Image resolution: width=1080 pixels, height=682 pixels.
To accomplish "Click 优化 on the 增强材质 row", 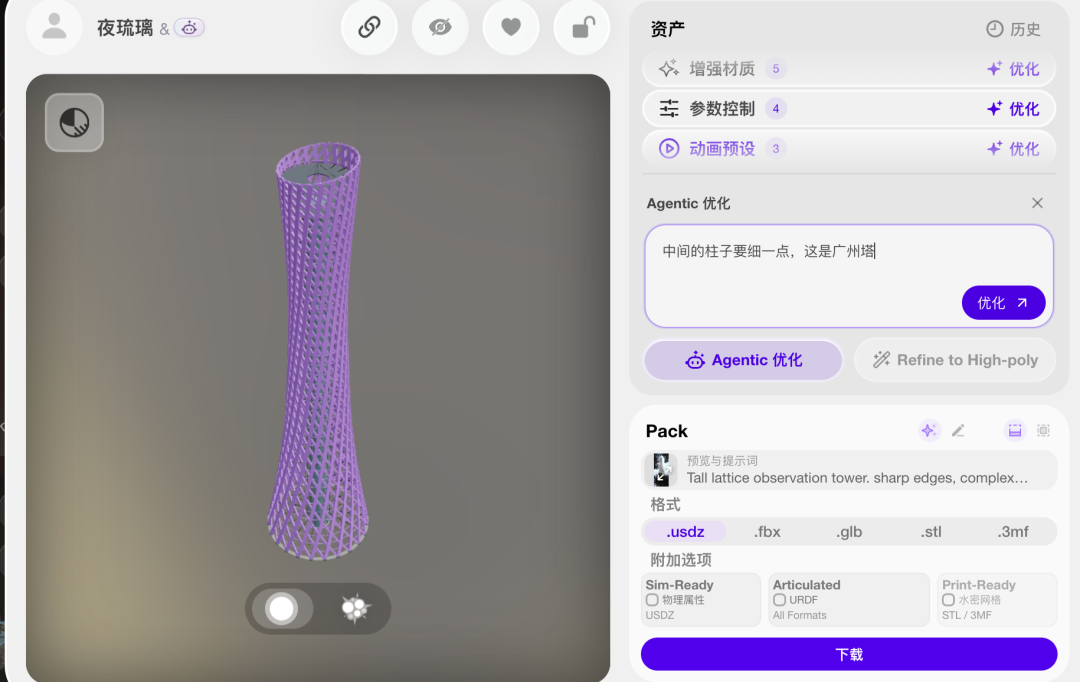I will [1013, 69].
